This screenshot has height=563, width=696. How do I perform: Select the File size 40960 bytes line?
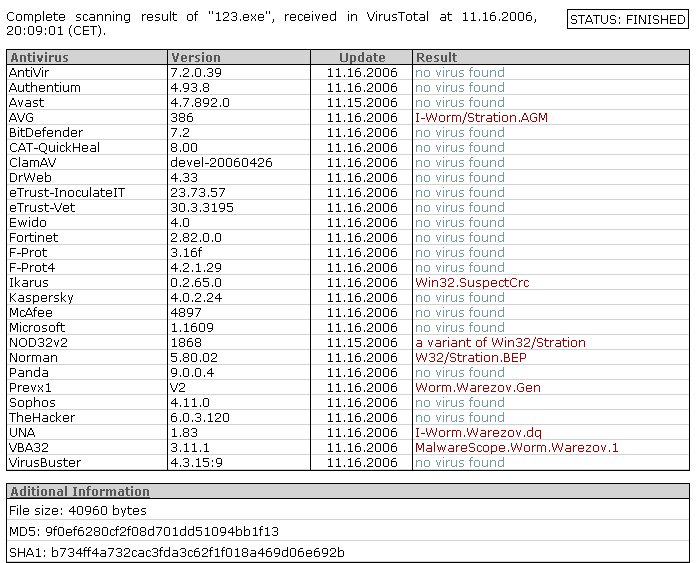point(78,511)
